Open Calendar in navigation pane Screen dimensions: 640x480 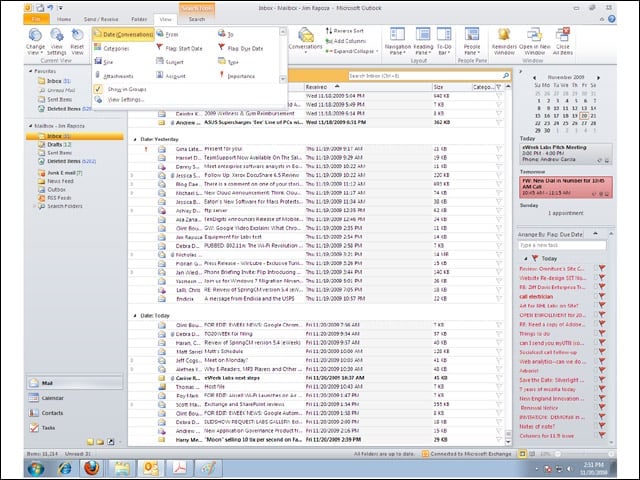click(x=75, y=398)
